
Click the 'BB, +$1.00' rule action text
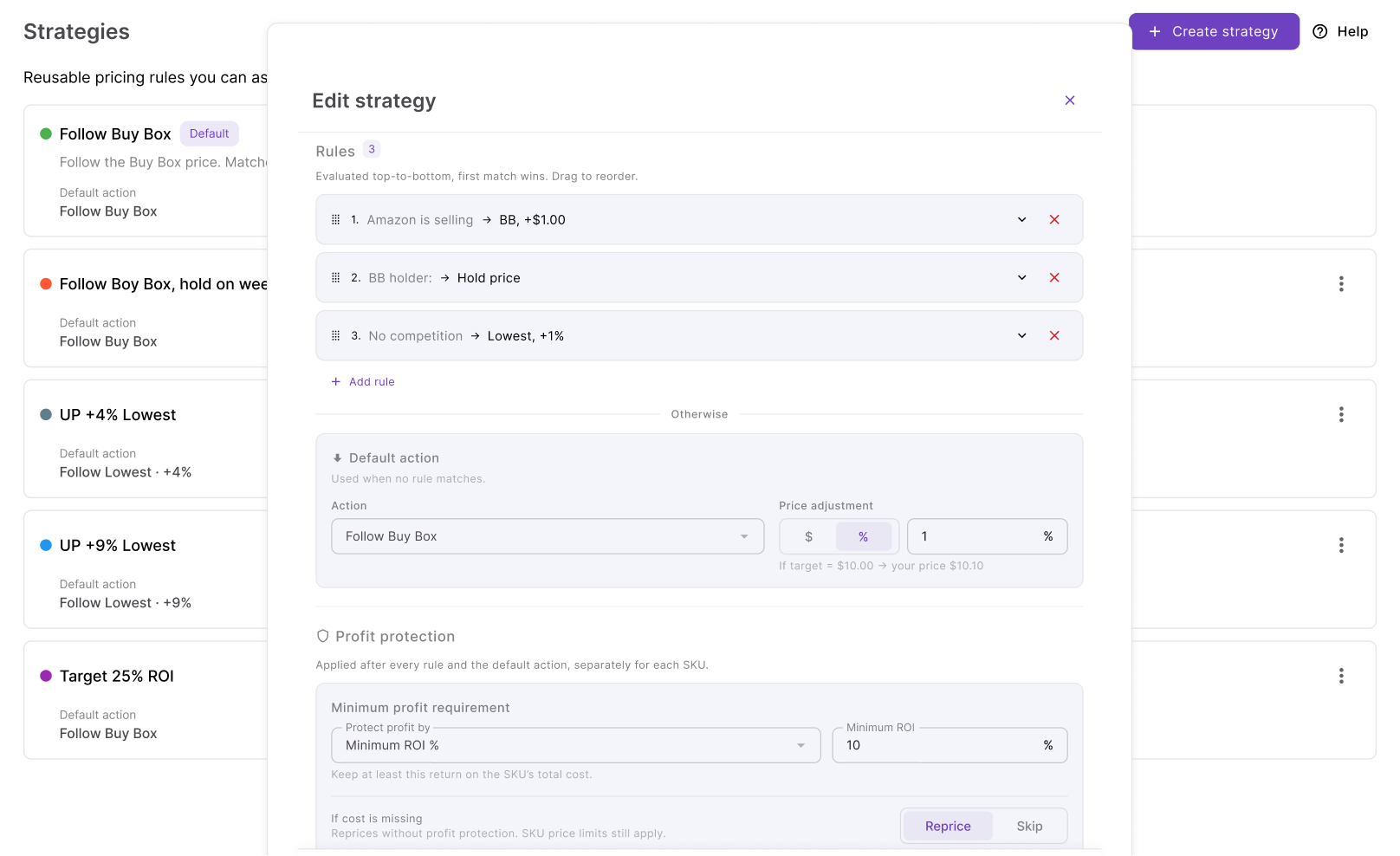[533, 220]
